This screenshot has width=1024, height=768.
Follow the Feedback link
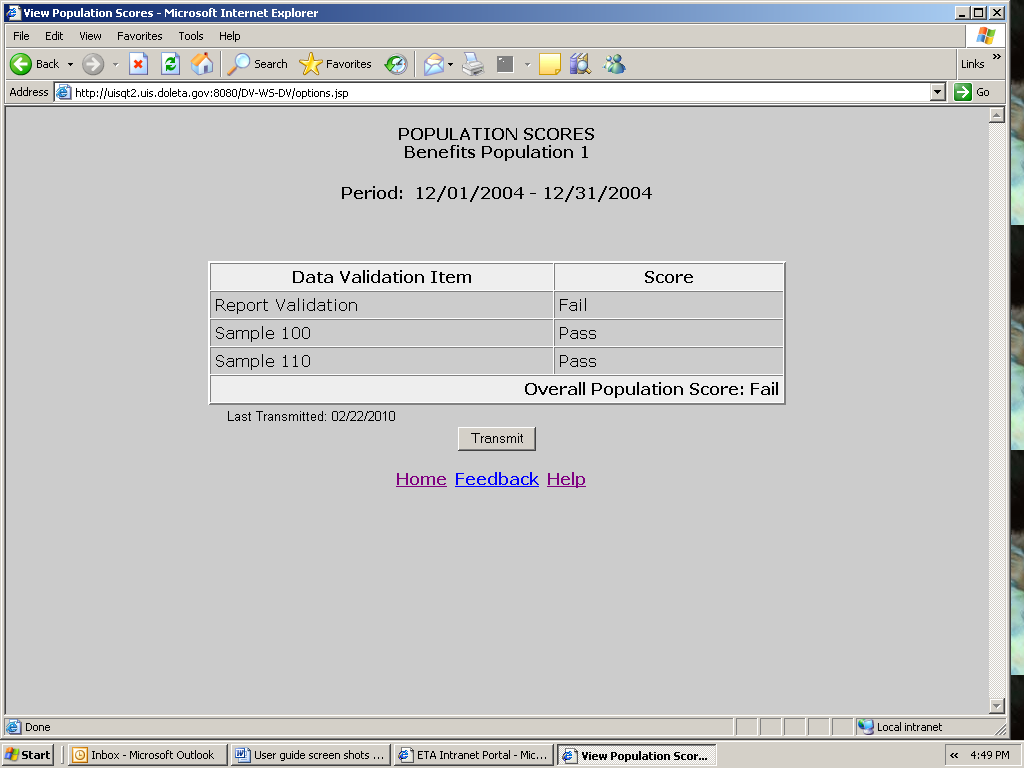[x=496, y=479]
